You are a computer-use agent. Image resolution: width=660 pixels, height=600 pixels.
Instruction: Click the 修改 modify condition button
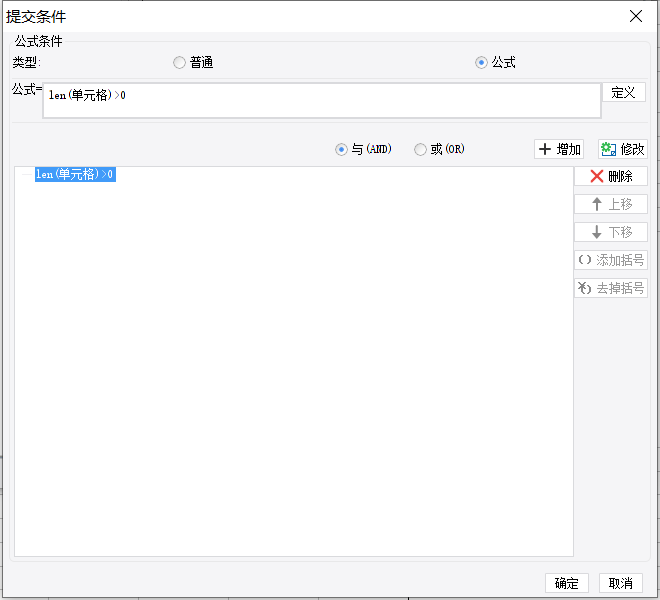tap(623, 149)
